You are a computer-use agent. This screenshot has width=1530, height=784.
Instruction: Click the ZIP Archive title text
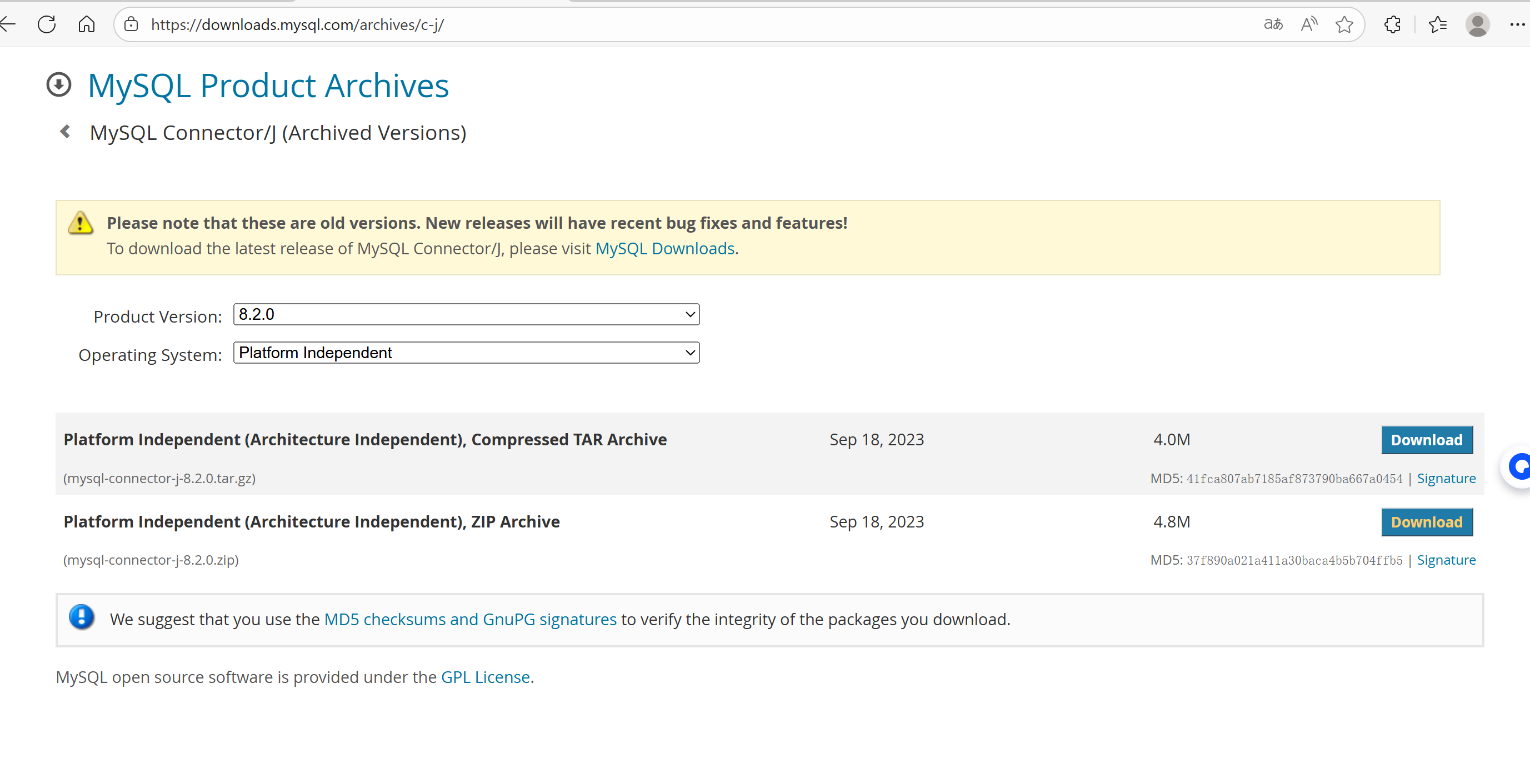(x=312, y=522)
